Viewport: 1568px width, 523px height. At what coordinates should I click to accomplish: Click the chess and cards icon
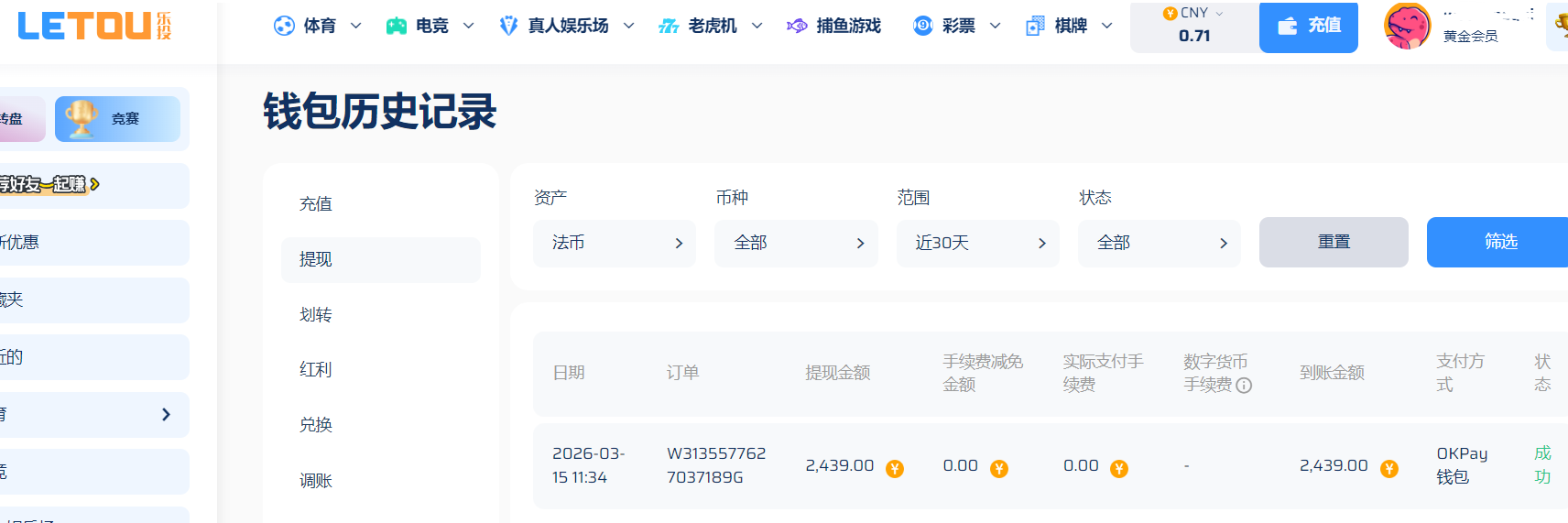tap(1035, 26)
